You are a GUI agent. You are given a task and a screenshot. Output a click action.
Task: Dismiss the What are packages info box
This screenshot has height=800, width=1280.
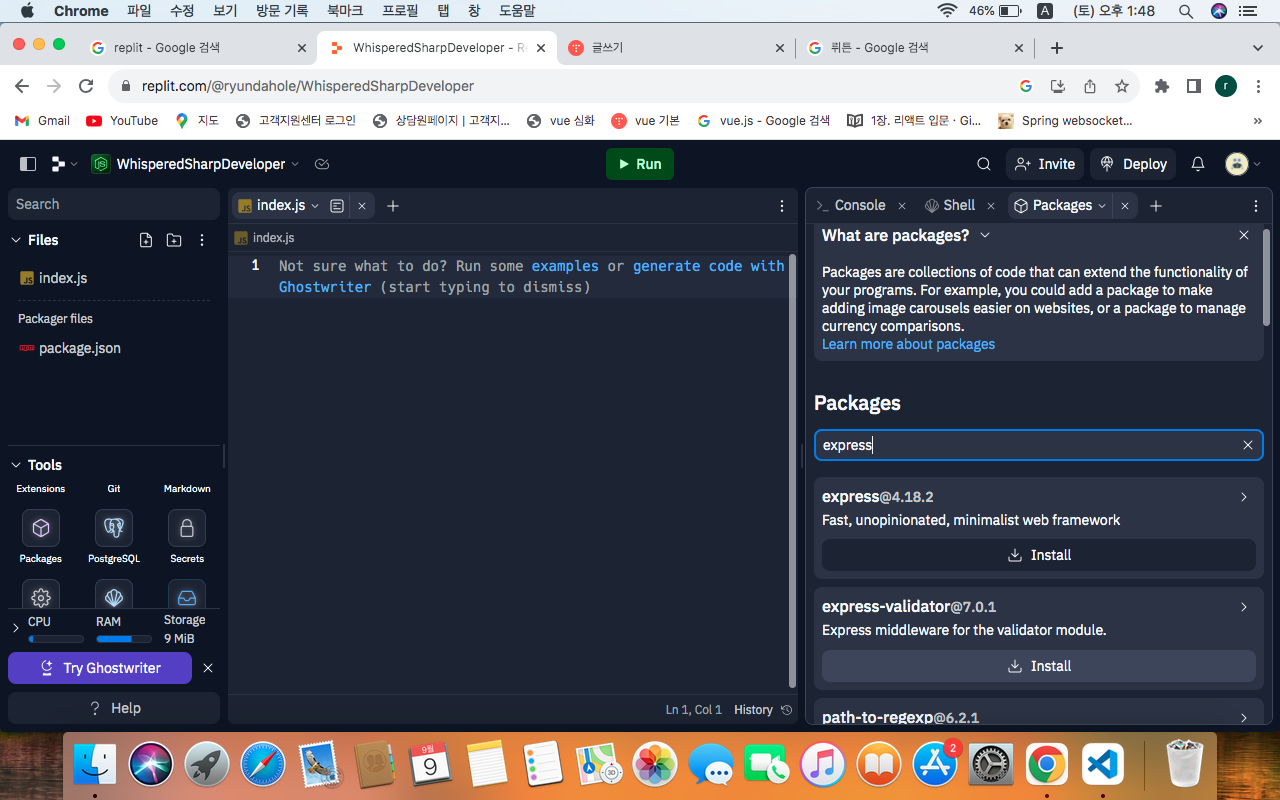click(1244, 235)
